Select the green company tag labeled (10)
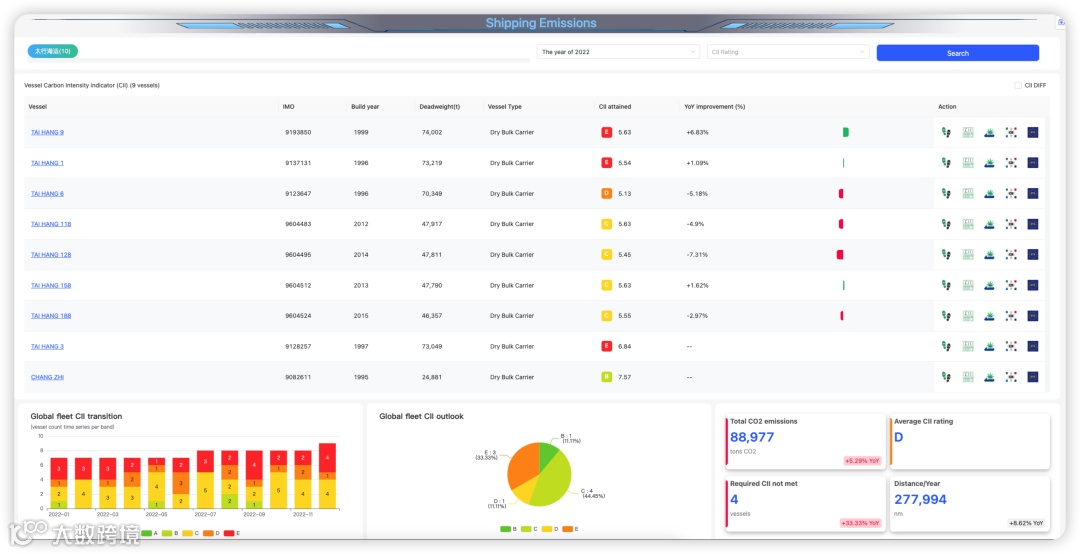This screenshot has height=554, width=1080. [53, 51]
